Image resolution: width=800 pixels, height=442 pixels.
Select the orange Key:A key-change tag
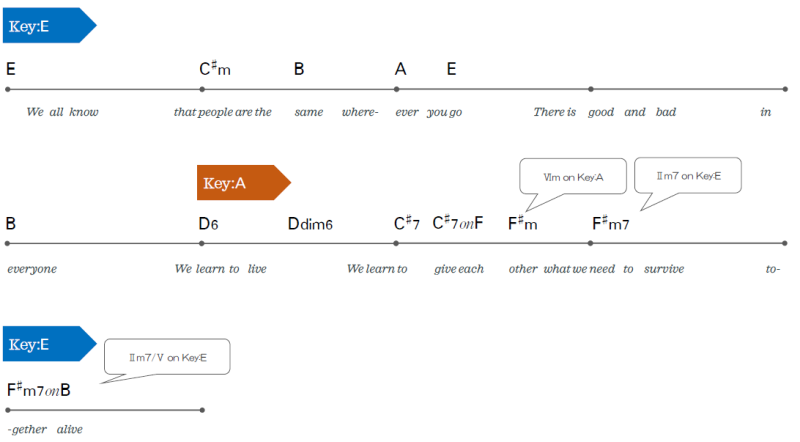[243, 183]
